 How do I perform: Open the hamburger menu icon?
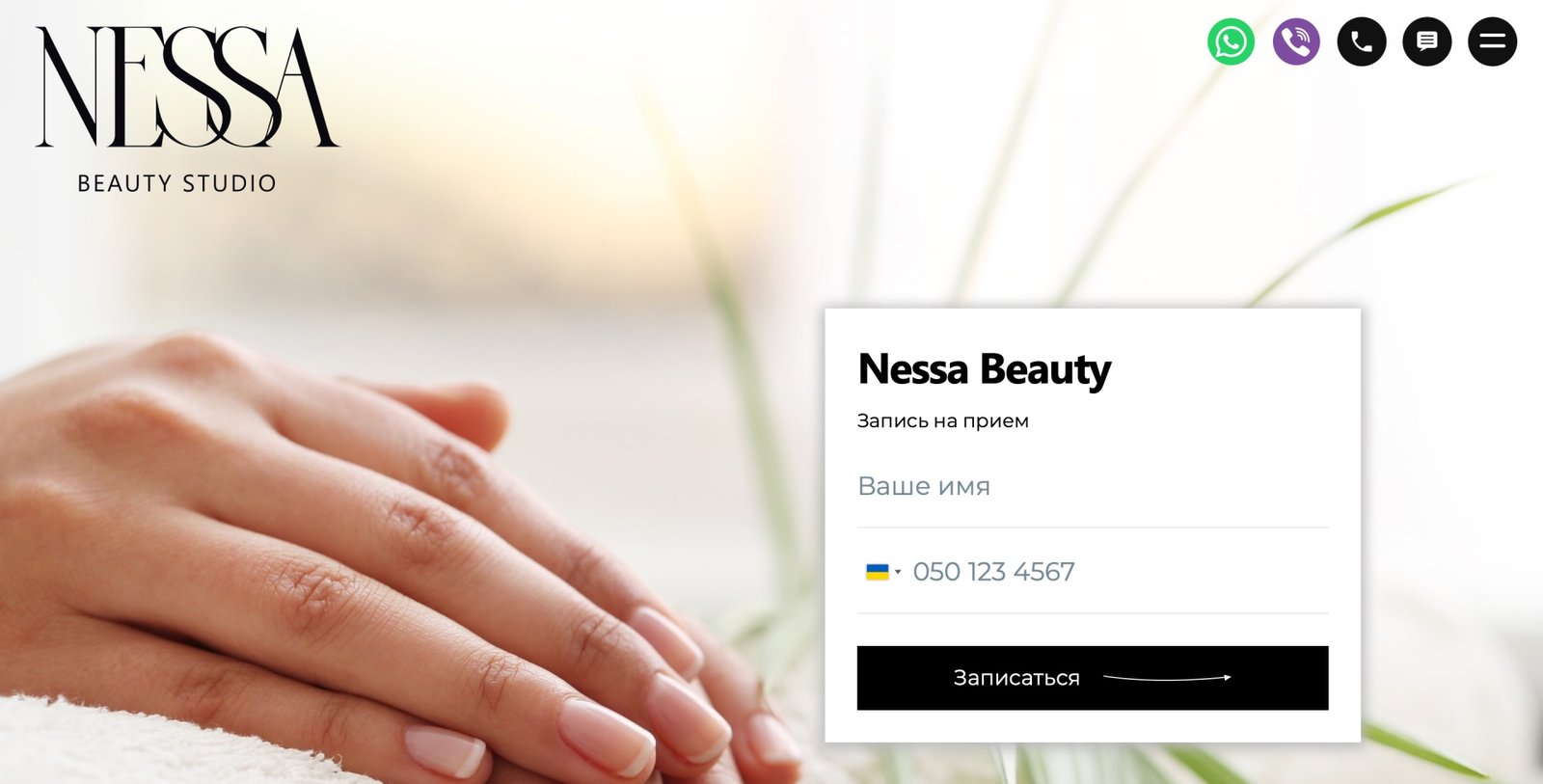point(1493,41)
